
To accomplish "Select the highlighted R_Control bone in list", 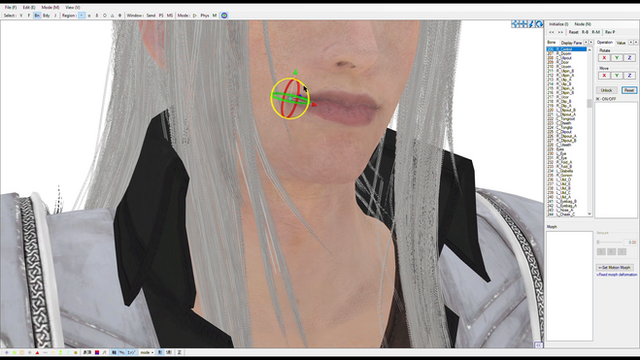I will tap(567, 49).
